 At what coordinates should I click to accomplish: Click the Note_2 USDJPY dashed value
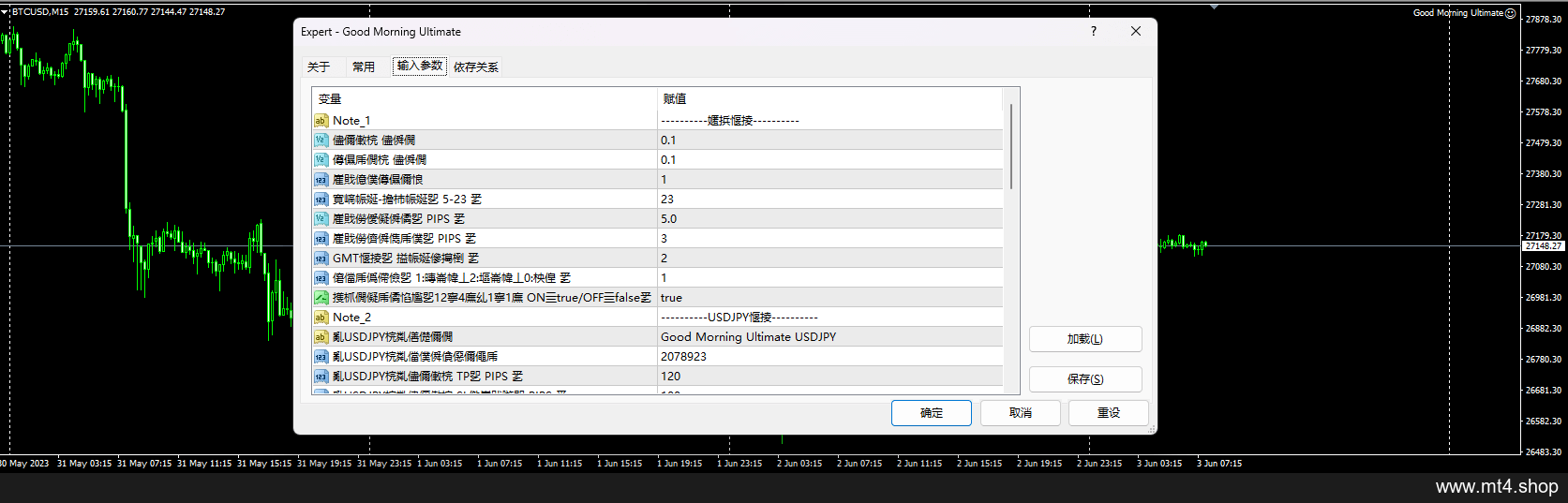tap(739, 317)
